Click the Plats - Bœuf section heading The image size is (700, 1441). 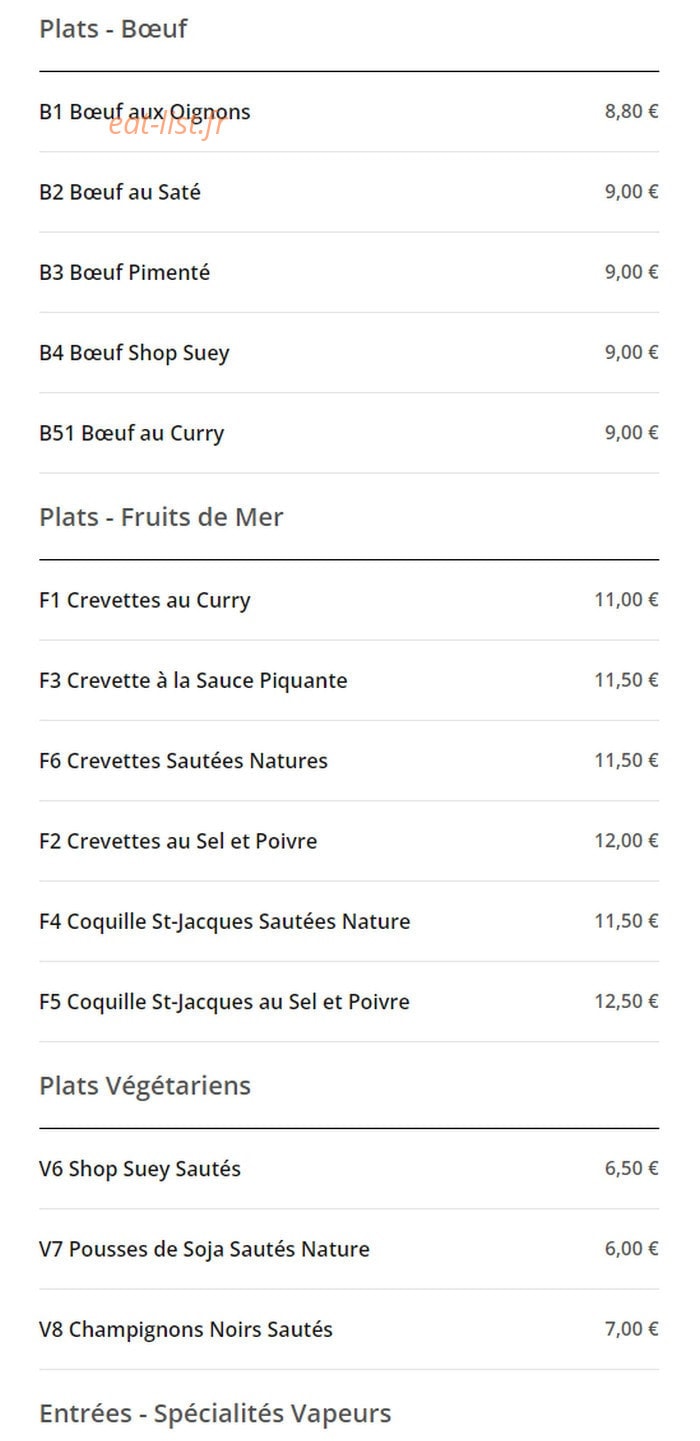(113, 29)
